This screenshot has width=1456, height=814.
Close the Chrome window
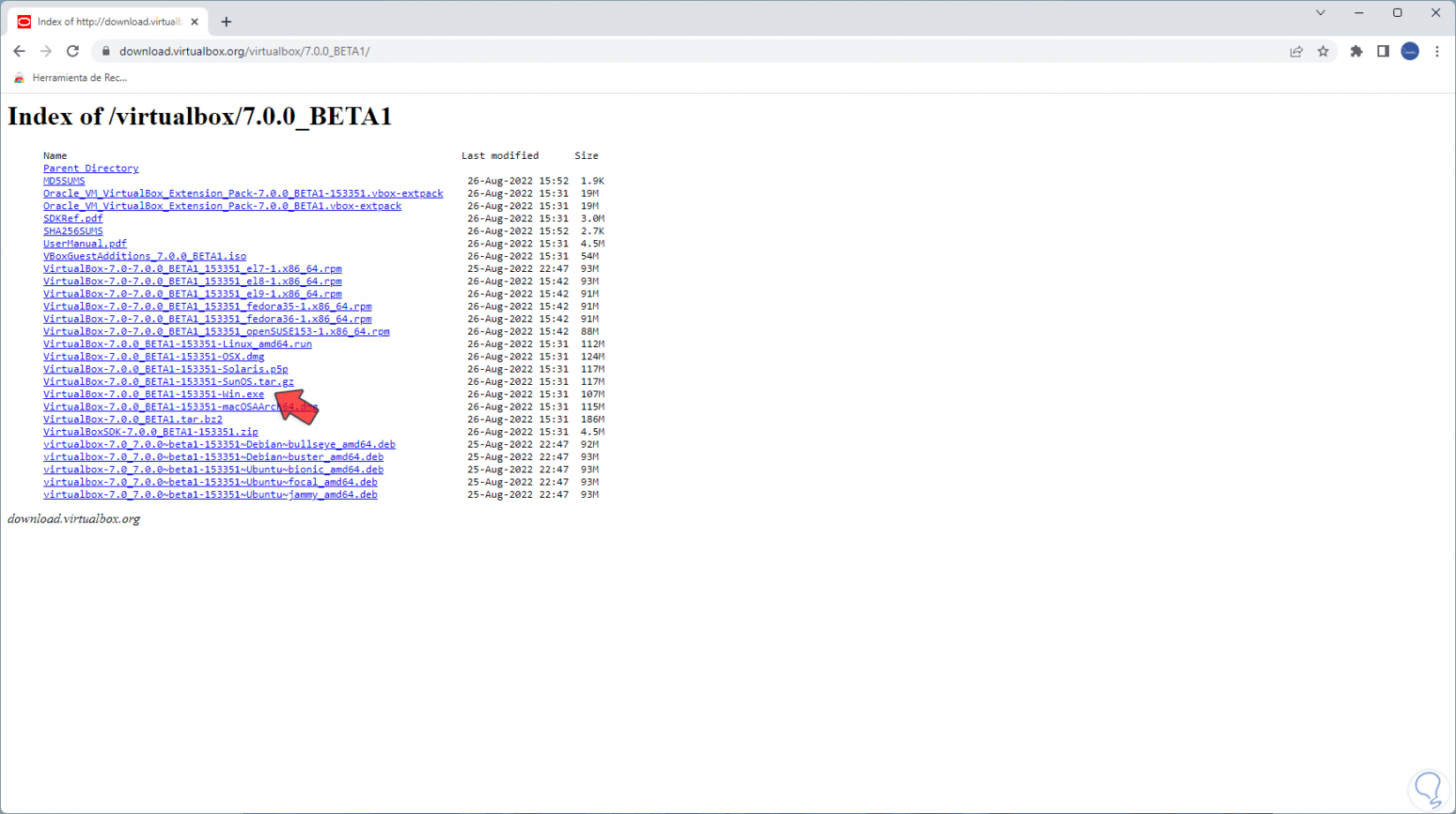[x=1436, y=13]
